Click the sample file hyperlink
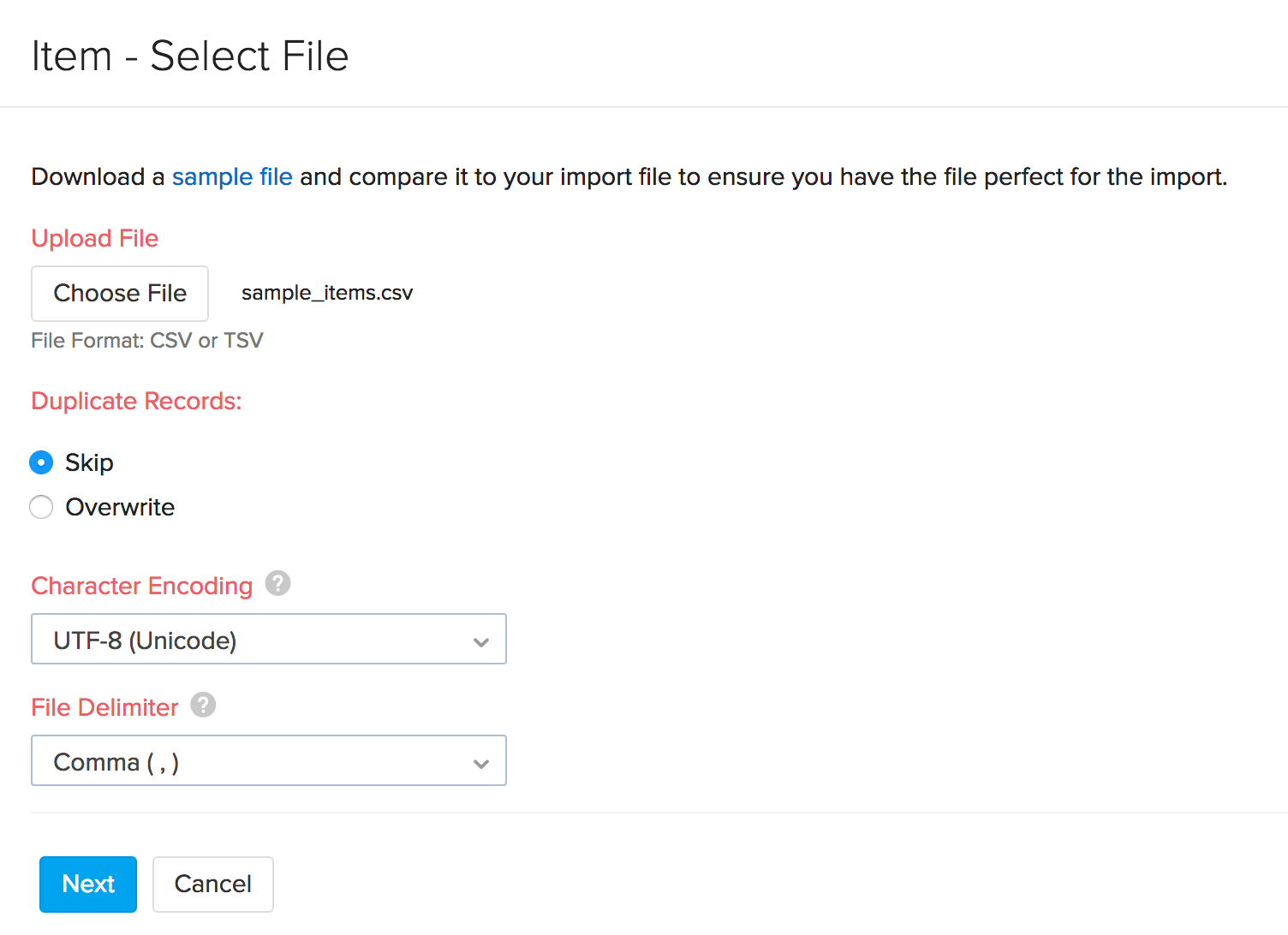The height and width of the screenshot is (935, 1288). [232, 176]
